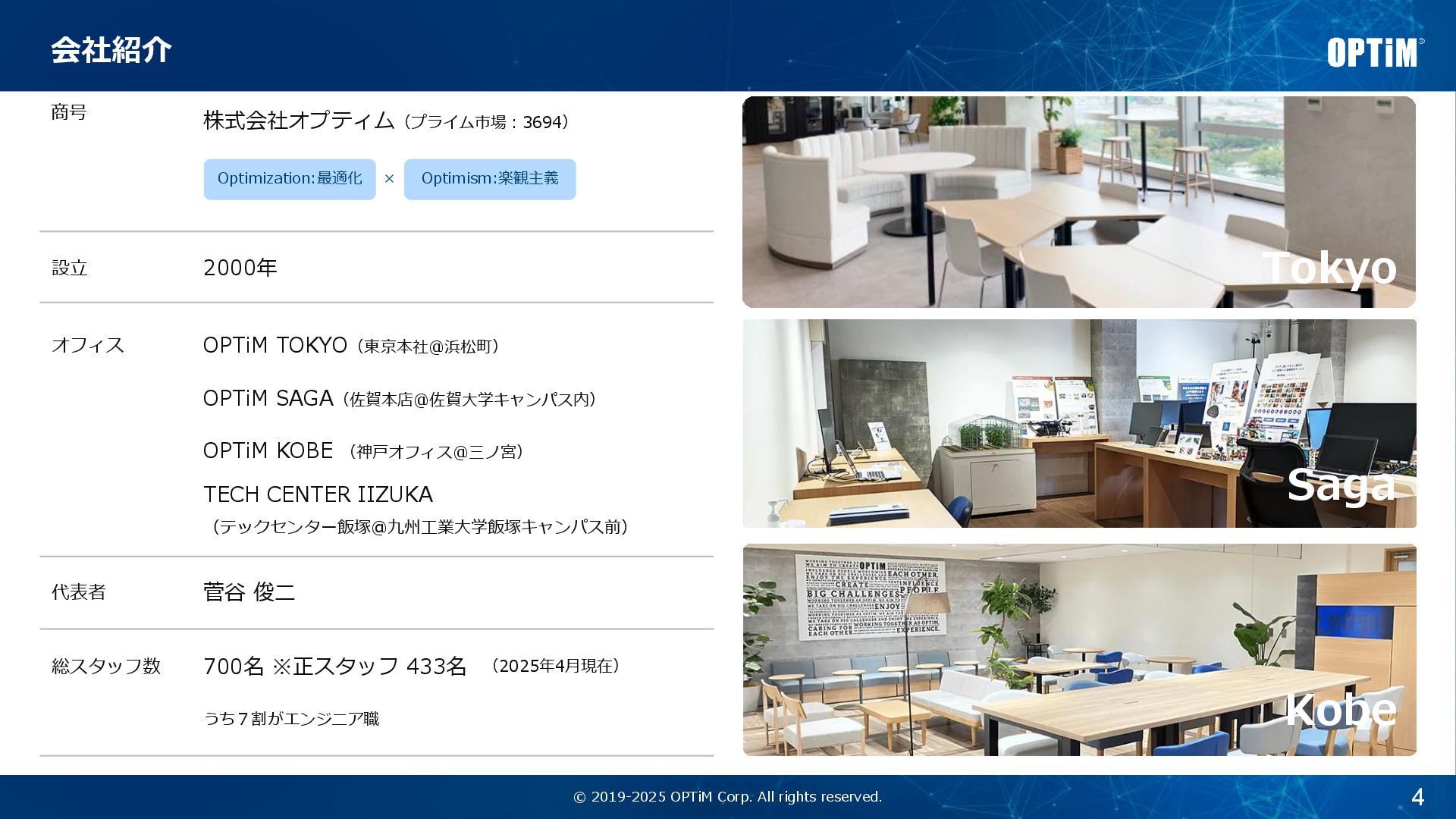
Task: Select the 2000年 founding year
Action: 240,268
